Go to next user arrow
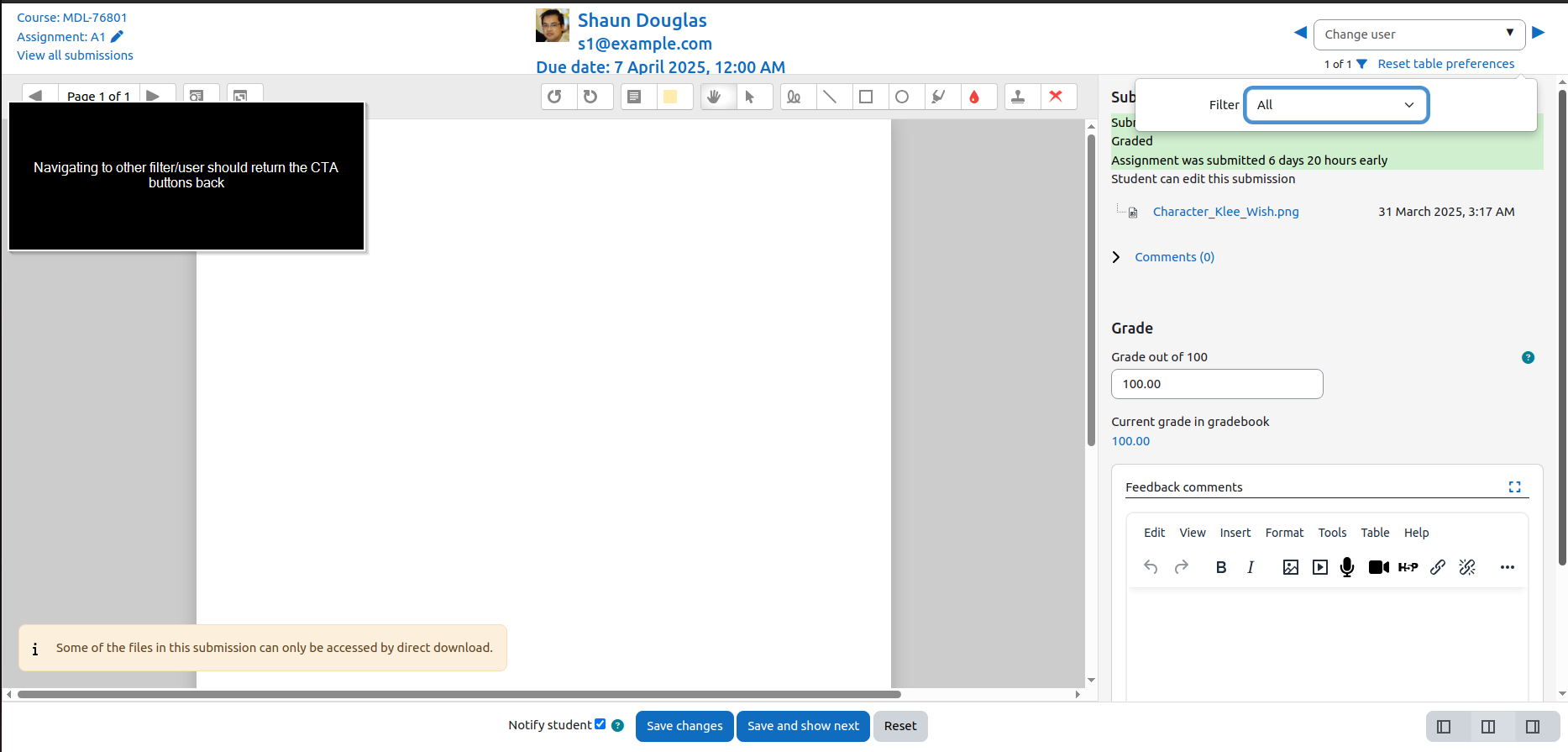 (1539, 33)
